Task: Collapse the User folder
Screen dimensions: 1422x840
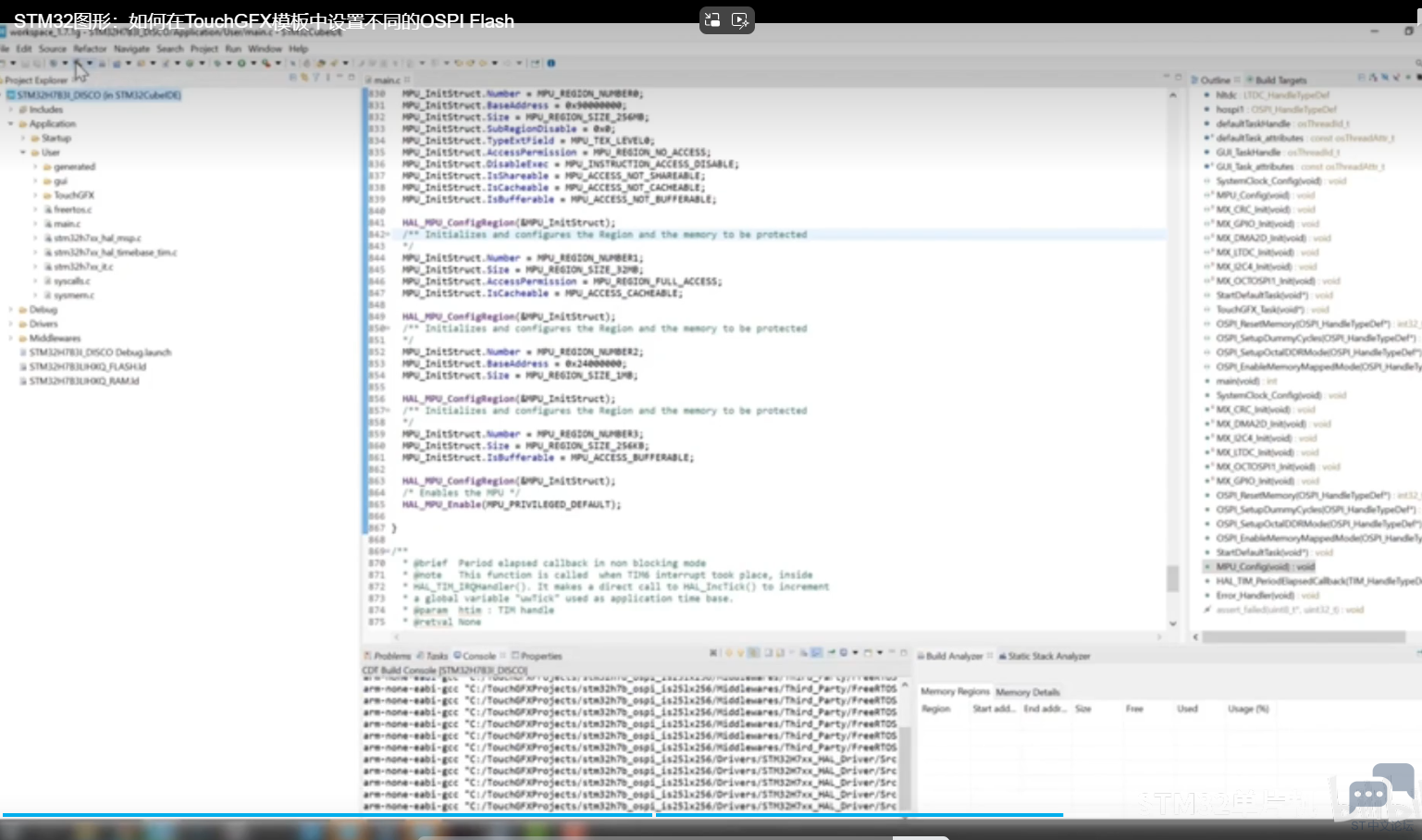Action: pos(23,153)
